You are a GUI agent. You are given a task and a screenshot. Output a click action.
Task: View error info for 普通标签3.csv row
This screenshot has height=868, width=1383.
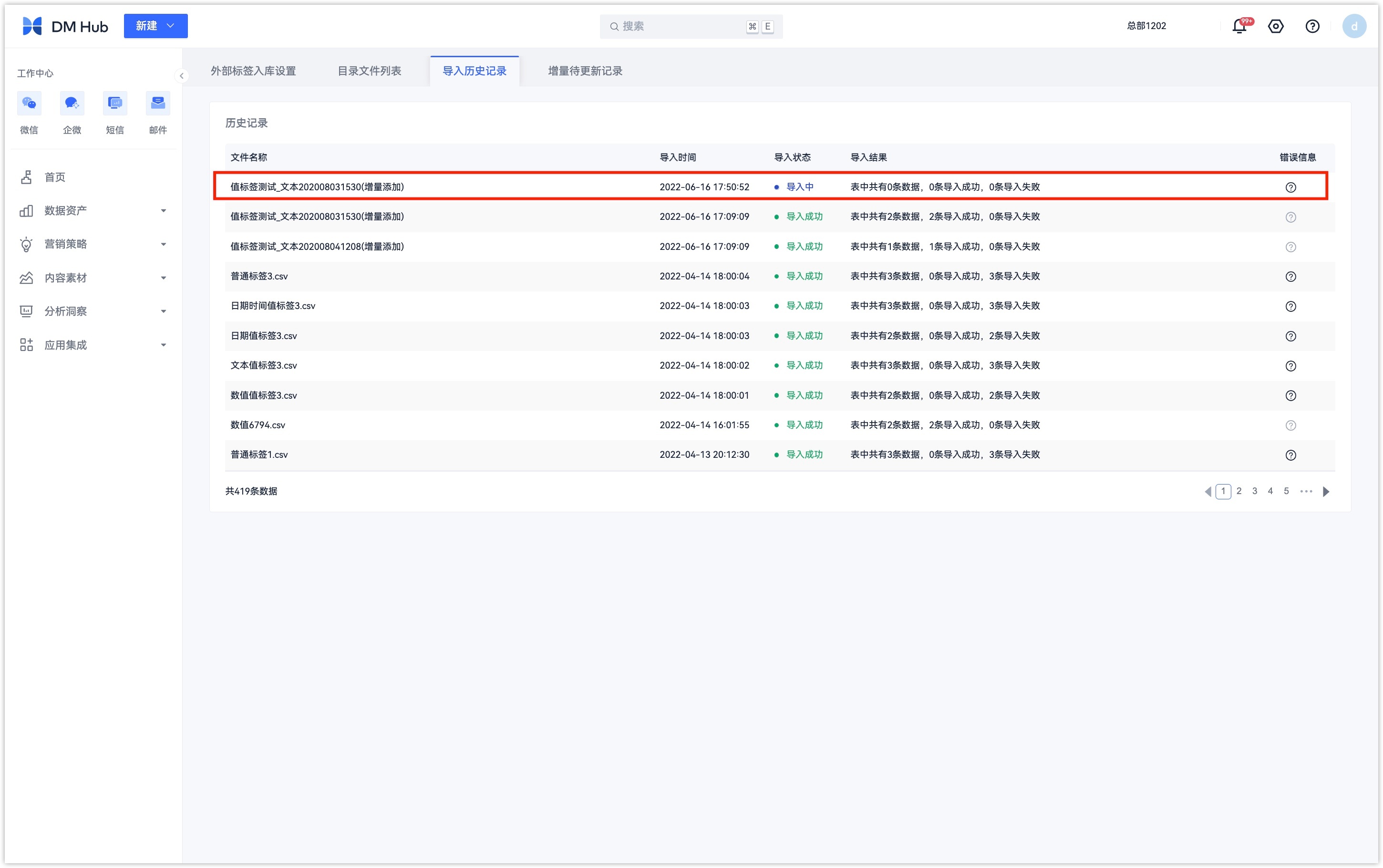pyautogui.click(x=1290, y=277)
